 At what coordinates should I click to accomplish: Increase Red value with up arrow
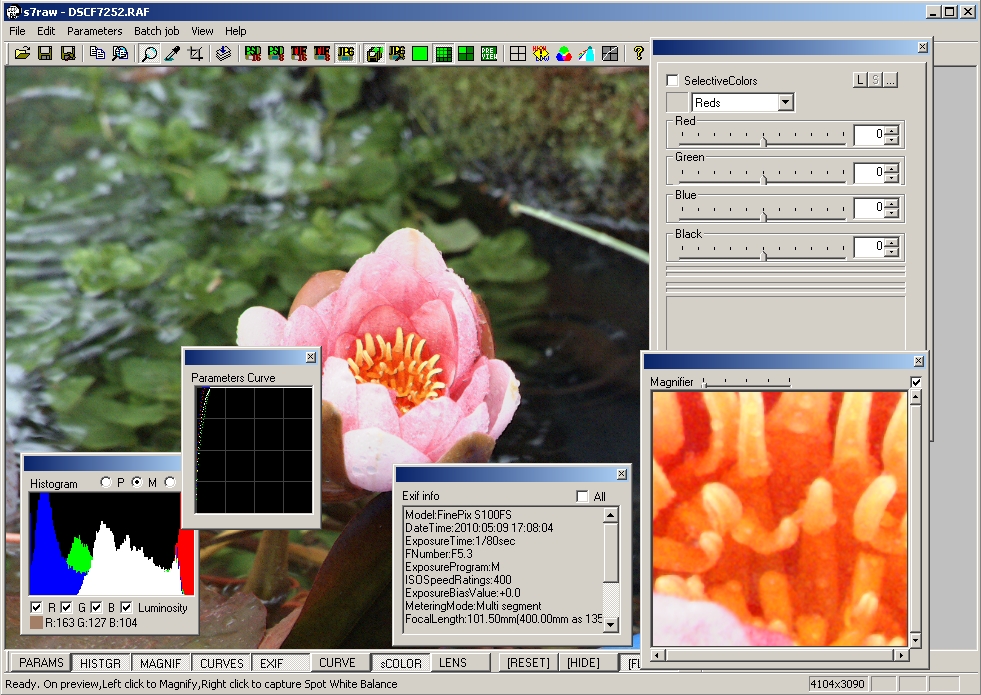tap(892, 130)
